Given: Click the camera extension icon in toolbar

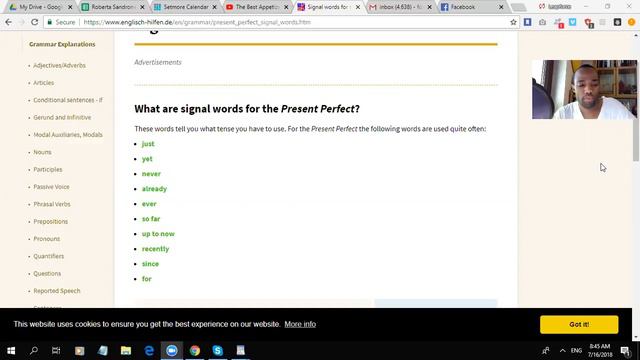Looking at the screenshot, I should (x=542, y=22).
